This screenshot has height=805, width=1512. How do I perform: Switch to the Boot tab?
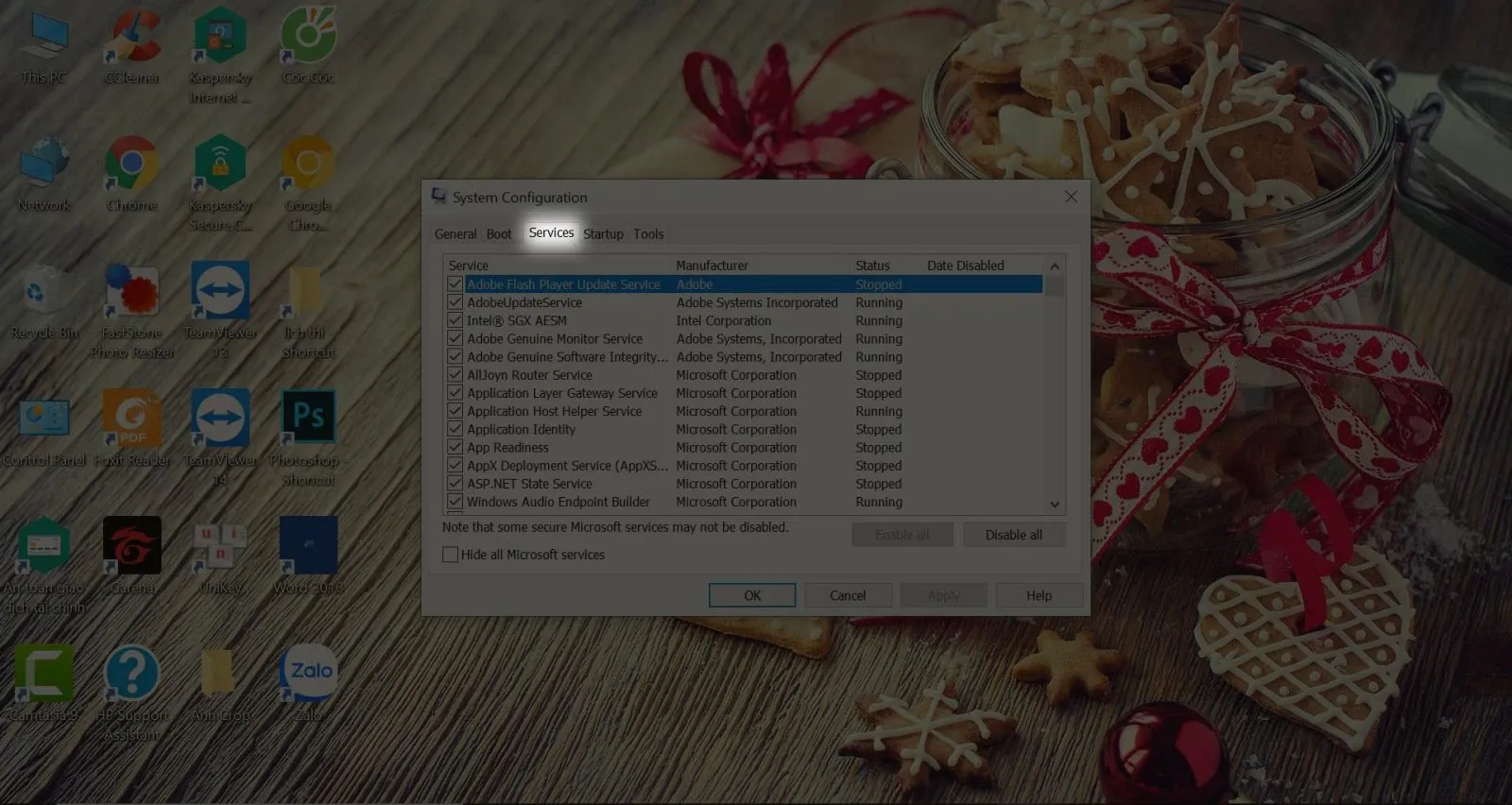[x=499, y=234]
